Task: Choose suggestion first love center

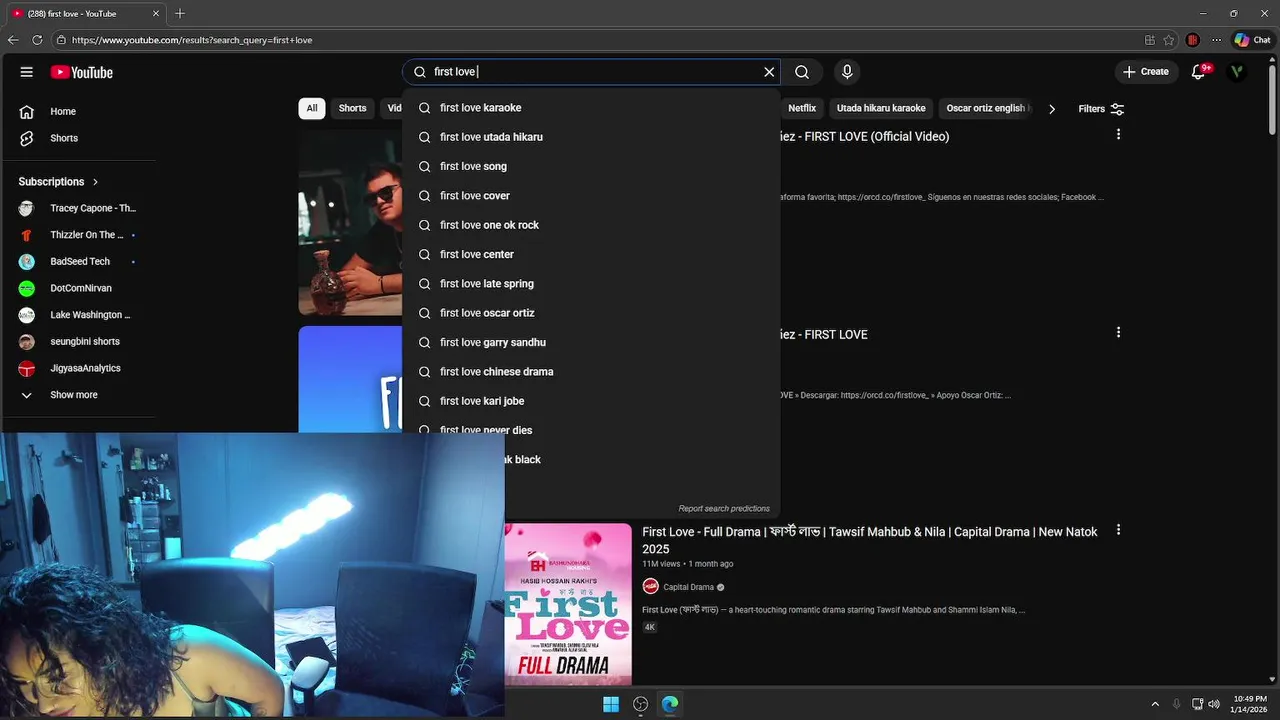Action: [591, 254]
